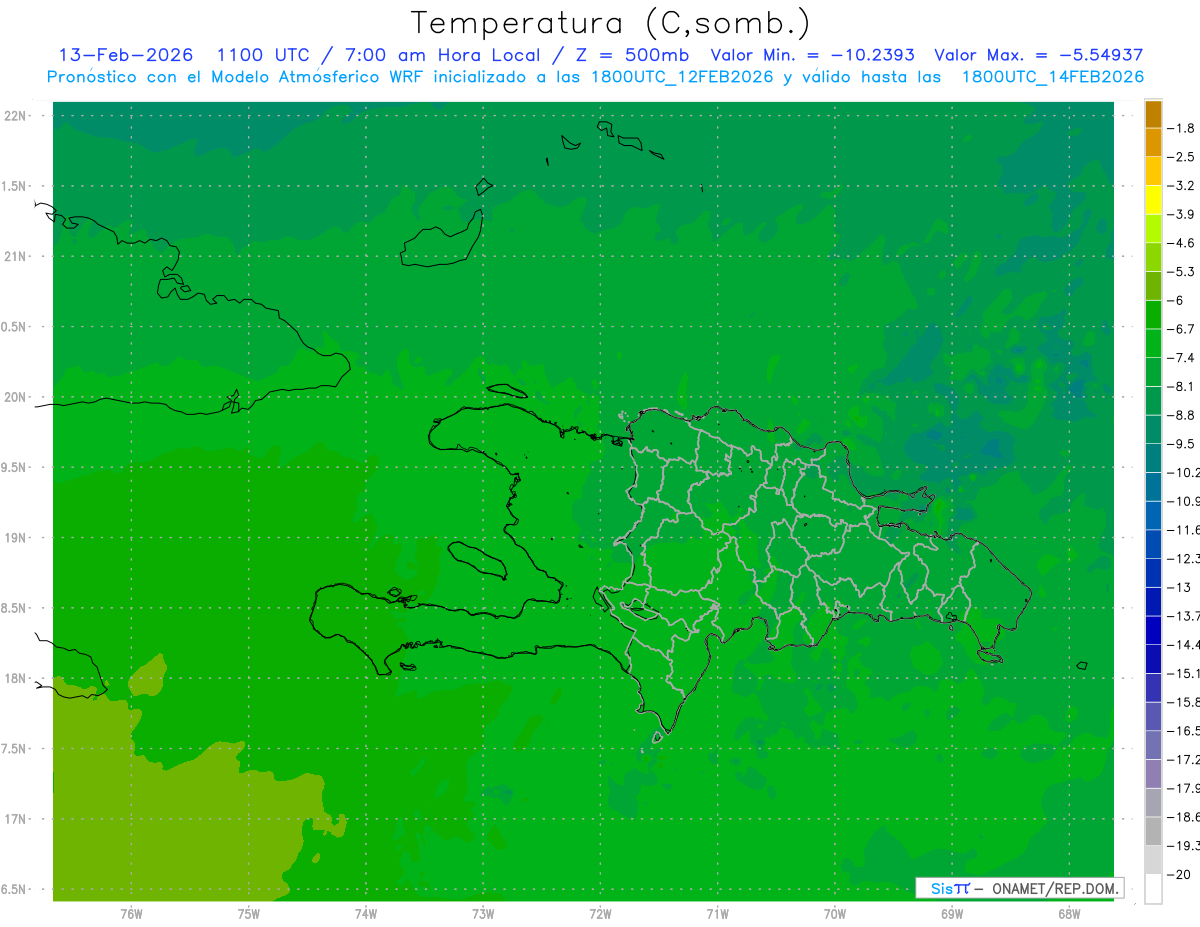Click the 74W longitude label
The image size is (1200, 927).
point(365,914)
